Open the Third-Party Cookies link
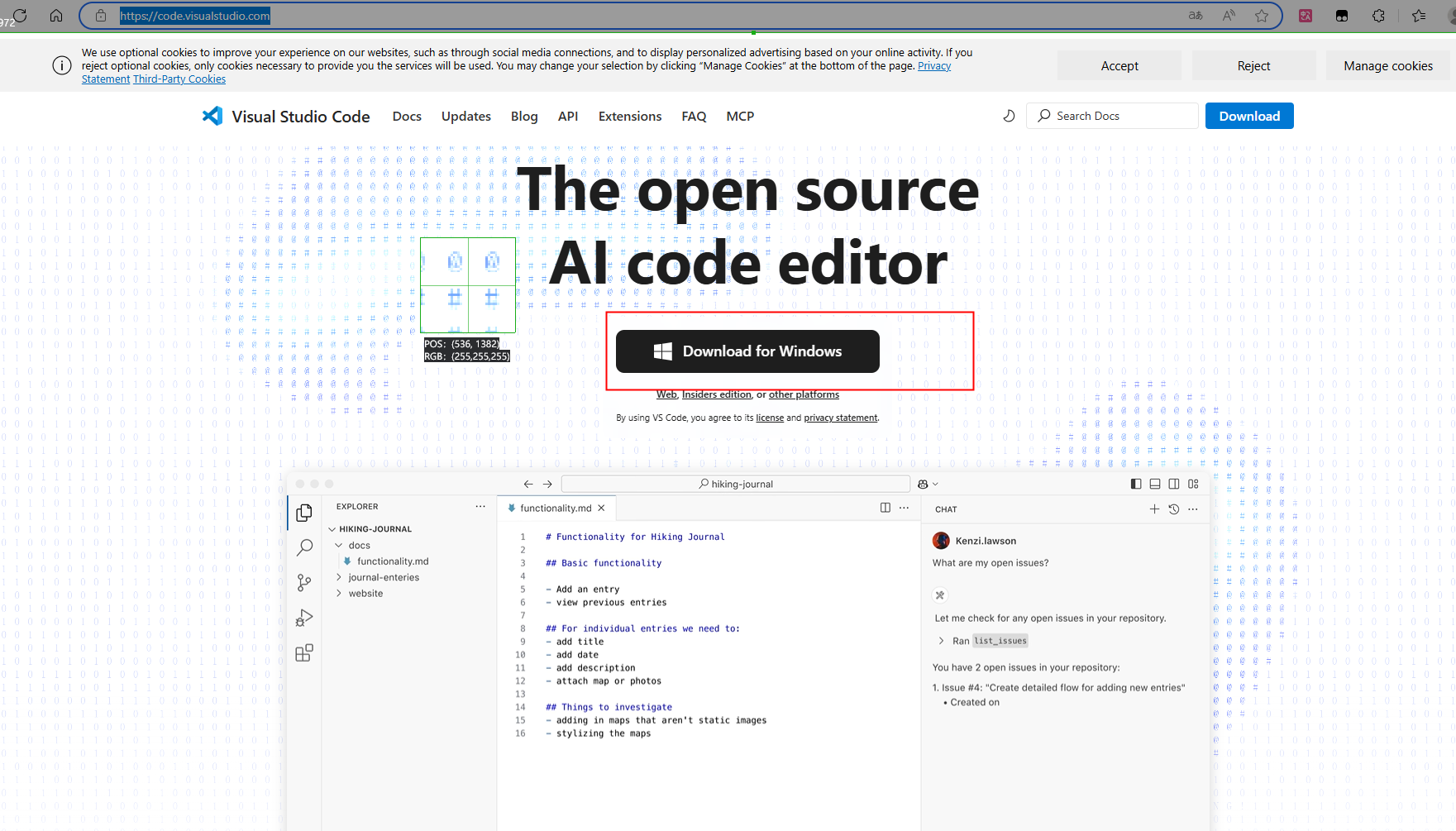The height and width of the screenshot is (831, 1456). (x=179, y=79)
